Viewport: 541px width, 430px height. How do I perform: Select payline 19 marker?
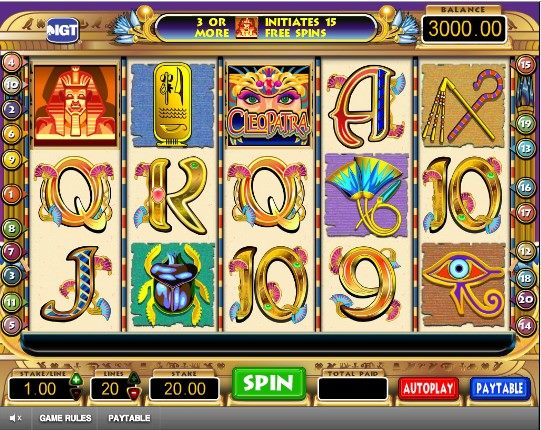tap(525, 123)
